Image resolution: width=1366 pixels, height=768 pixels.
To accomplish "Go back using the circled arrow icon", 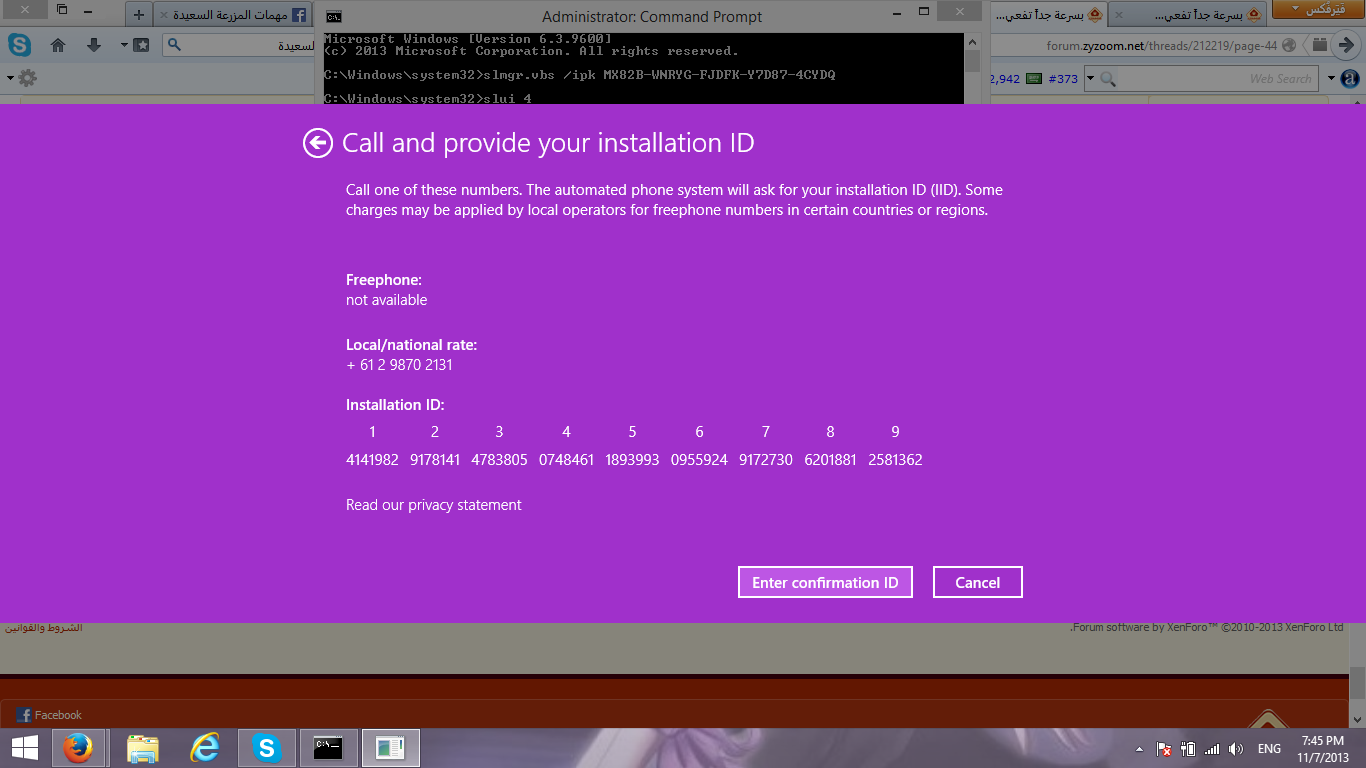I will click(x=318, y=144).
